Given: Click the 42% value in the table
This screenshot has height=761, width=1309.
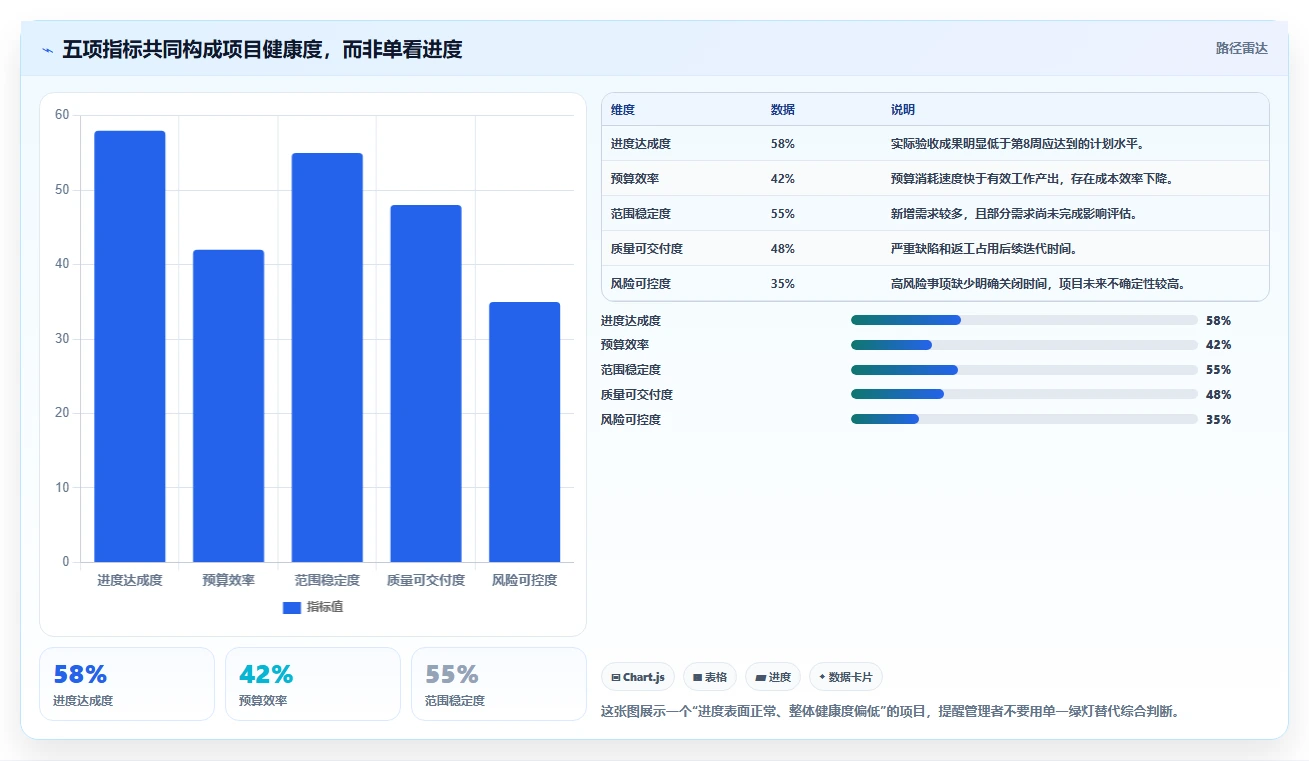Looking at the screenshot, I should (783, 179).
